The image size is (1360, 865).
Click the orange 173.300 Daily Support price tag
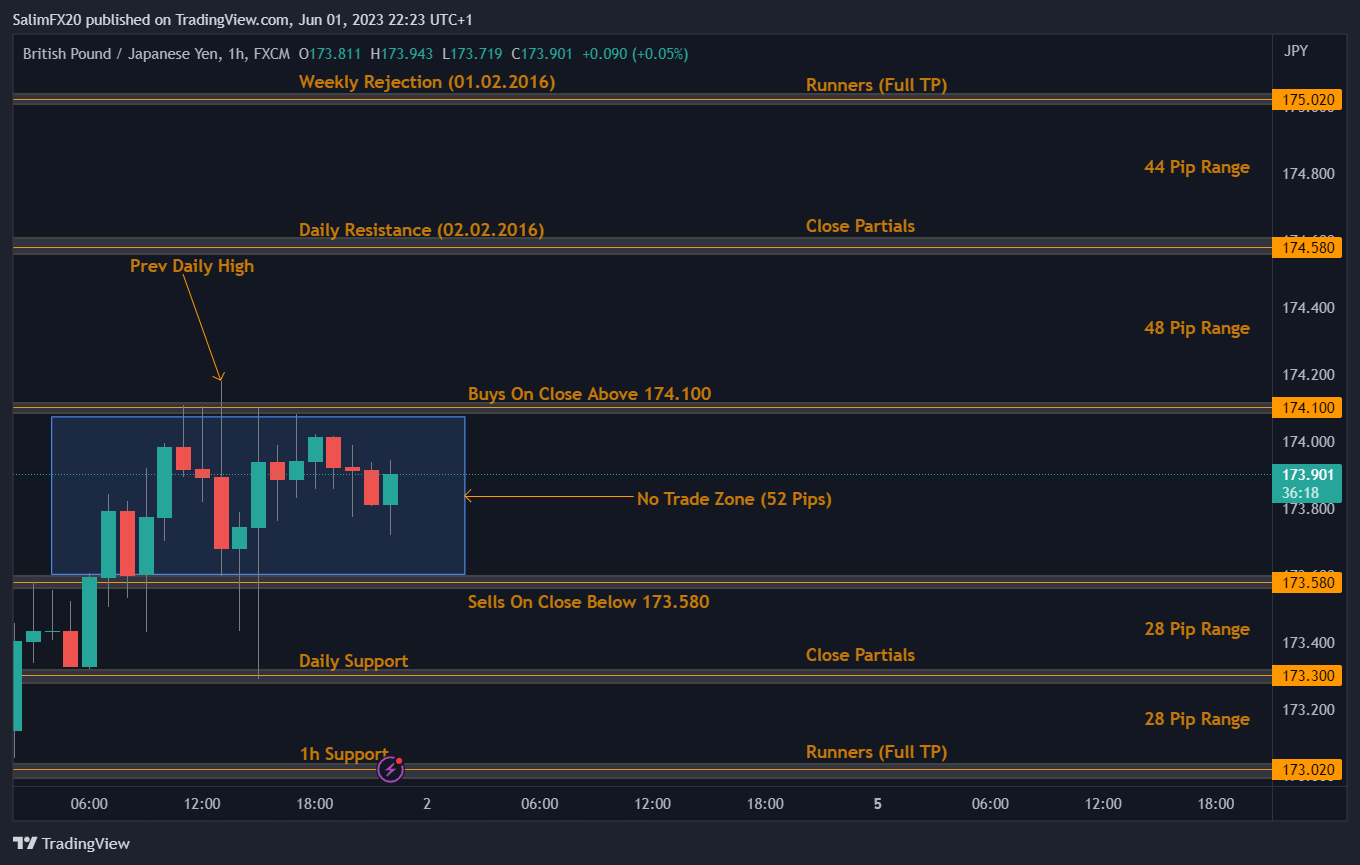pos(1307,675)
